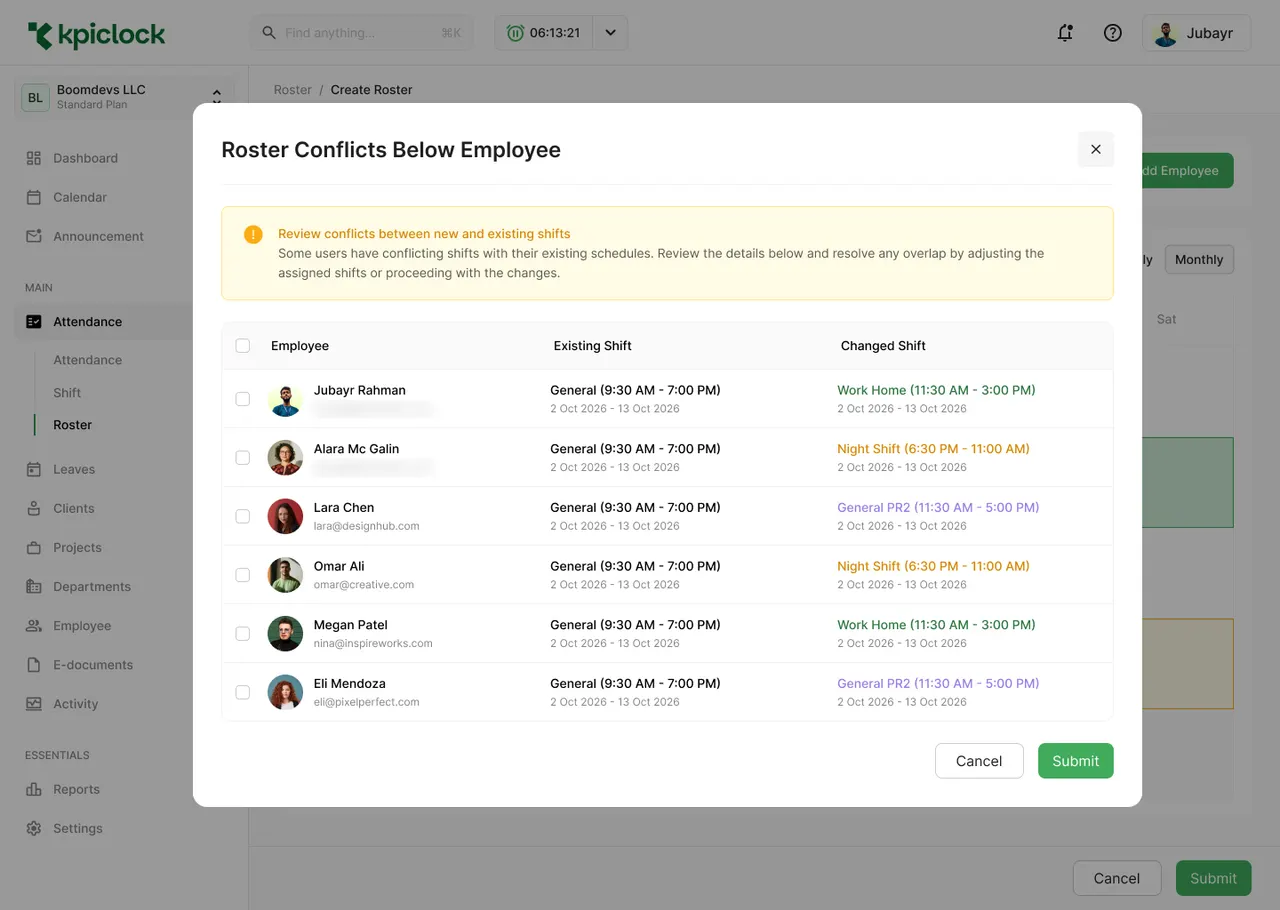Click the Settings gear icon
The image size is (1280, 910).
[34, 828]
